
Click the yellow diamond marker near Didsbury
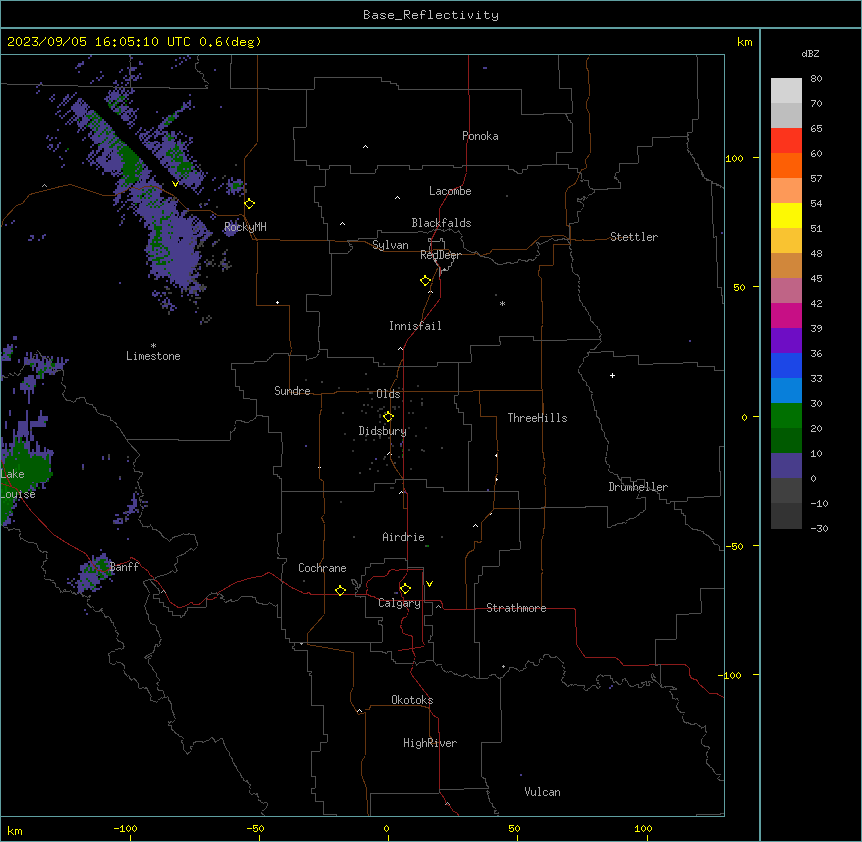point(389,417)
